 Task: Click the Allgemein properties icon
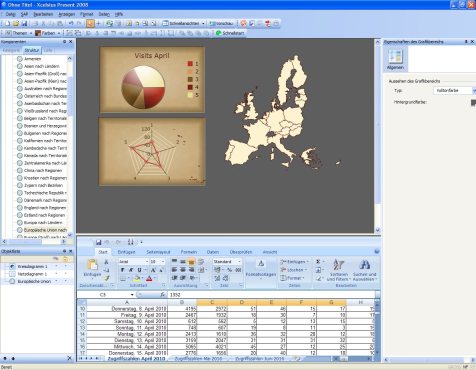pos(395,59)
